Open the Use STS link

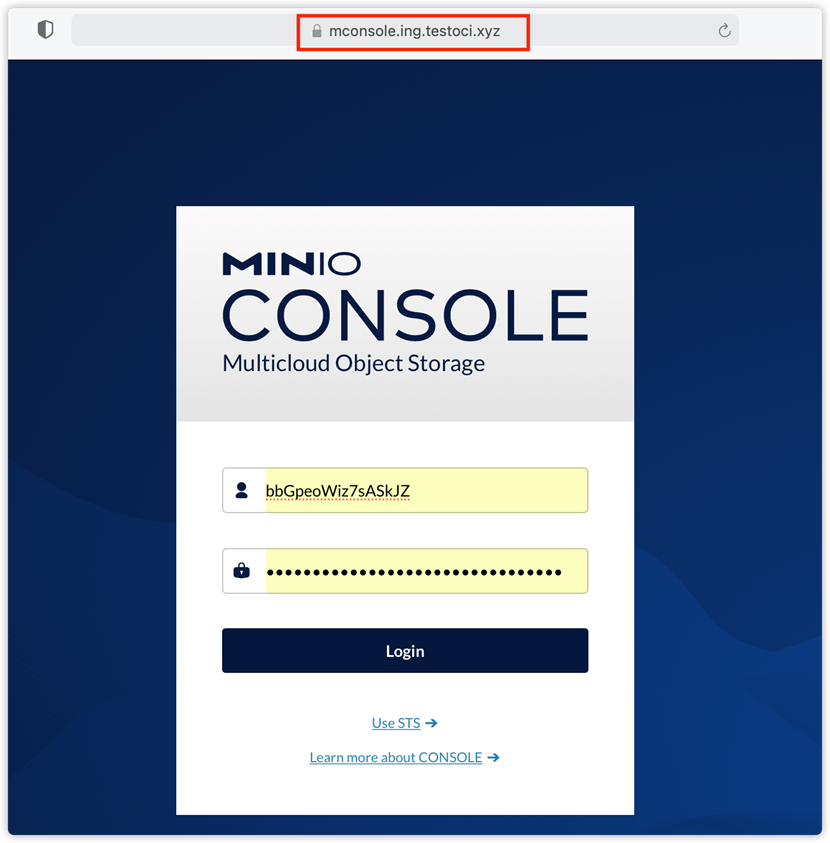click(404, 723)
